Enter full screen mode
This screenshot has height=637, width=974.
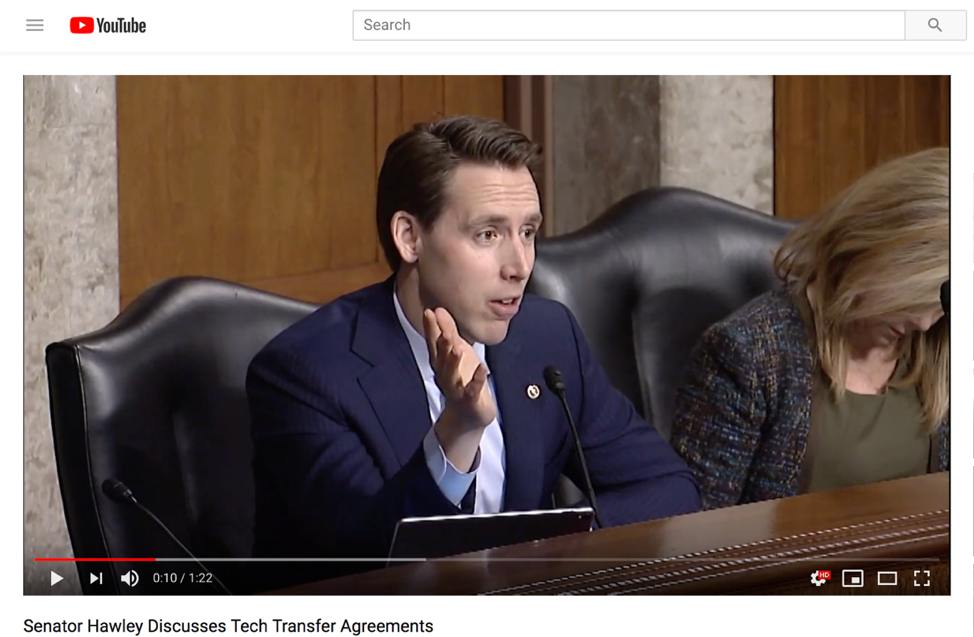[922, 578]
